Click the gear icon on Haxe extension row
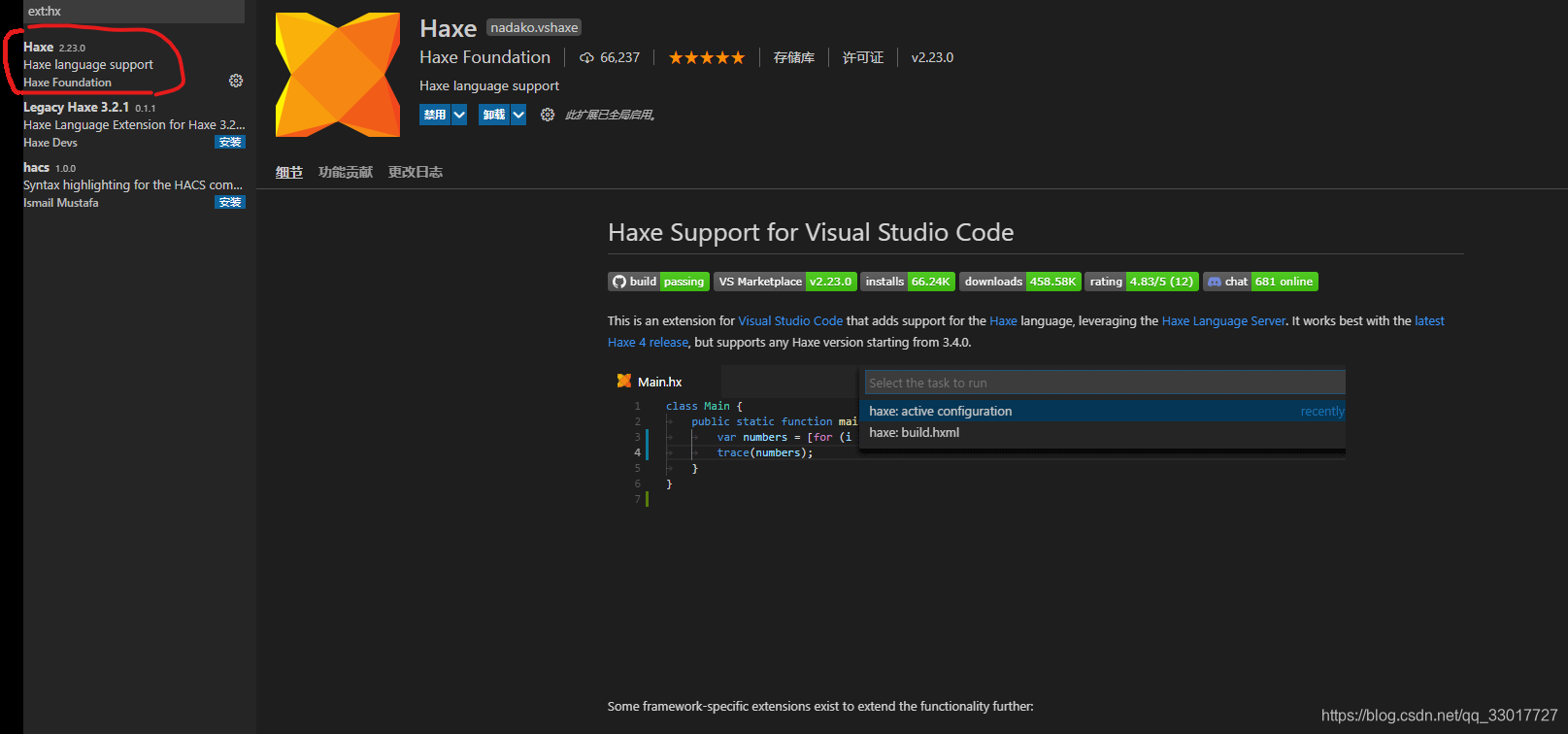Screen dimensions: 1568x734 click(x=236, y=81)
